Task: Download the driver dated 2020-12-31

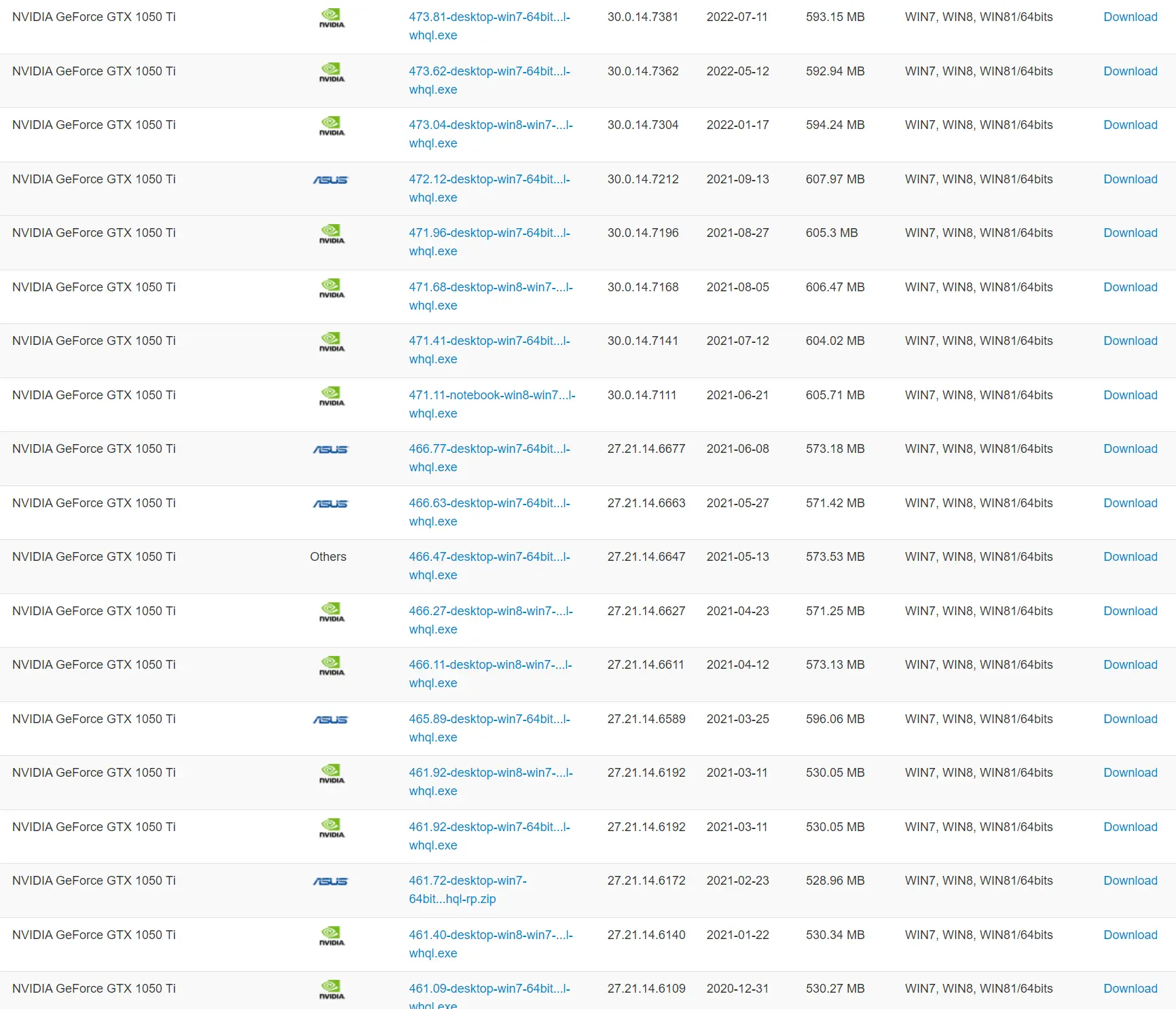Action: (x=1130, y=989)
